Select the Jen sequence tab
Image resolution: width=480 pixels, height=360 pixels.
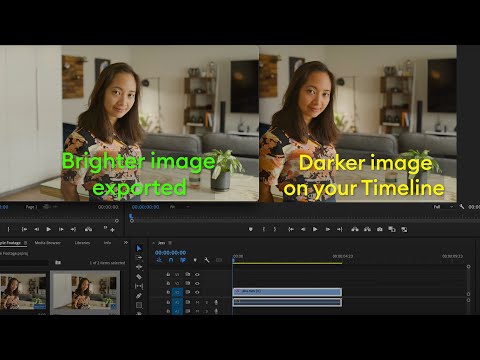click(162, 243)
